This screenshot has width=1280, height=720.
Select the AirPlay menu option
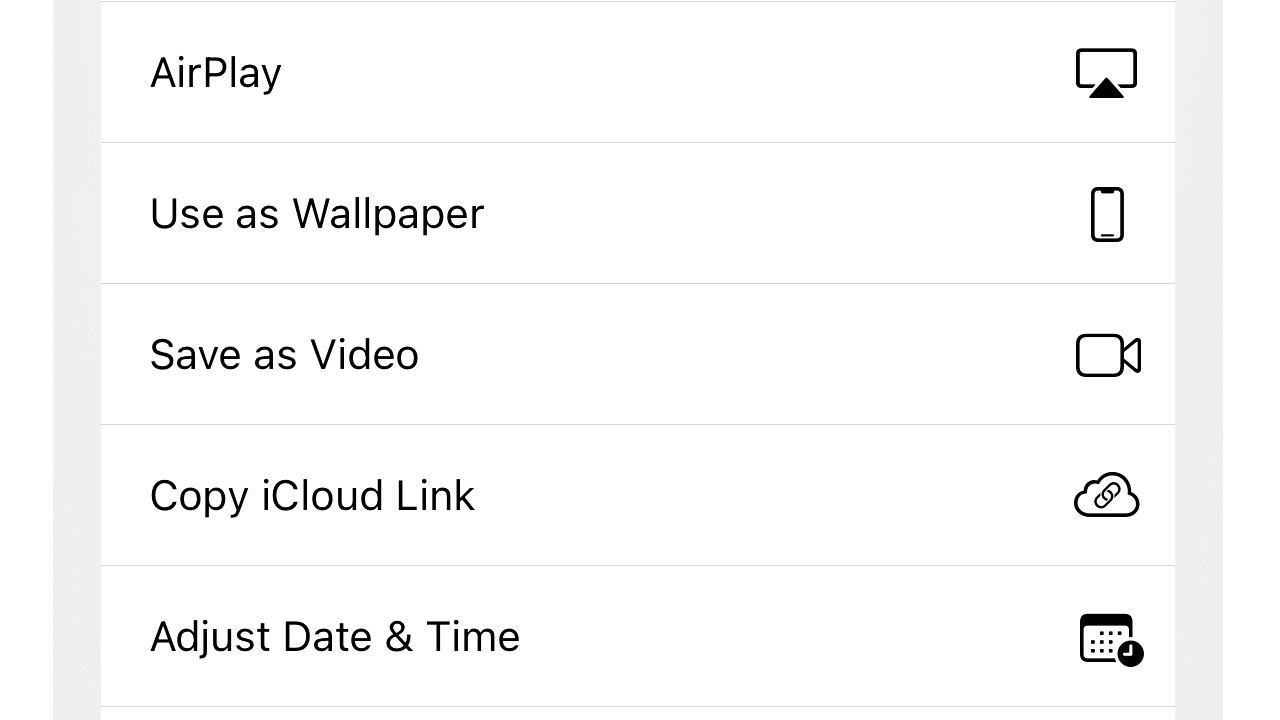638,72
